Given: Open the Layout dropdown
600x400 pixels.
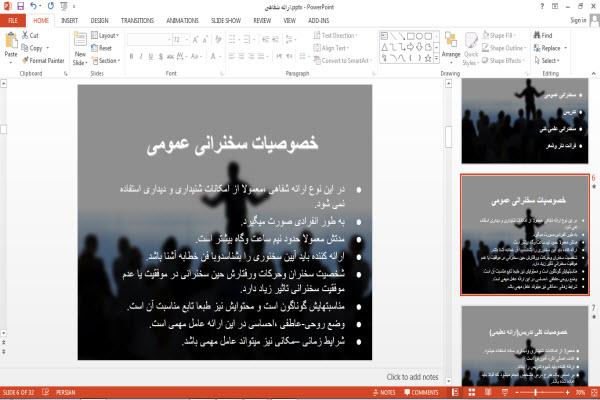Looking at the screenshot, I should (x=105, y=35).
